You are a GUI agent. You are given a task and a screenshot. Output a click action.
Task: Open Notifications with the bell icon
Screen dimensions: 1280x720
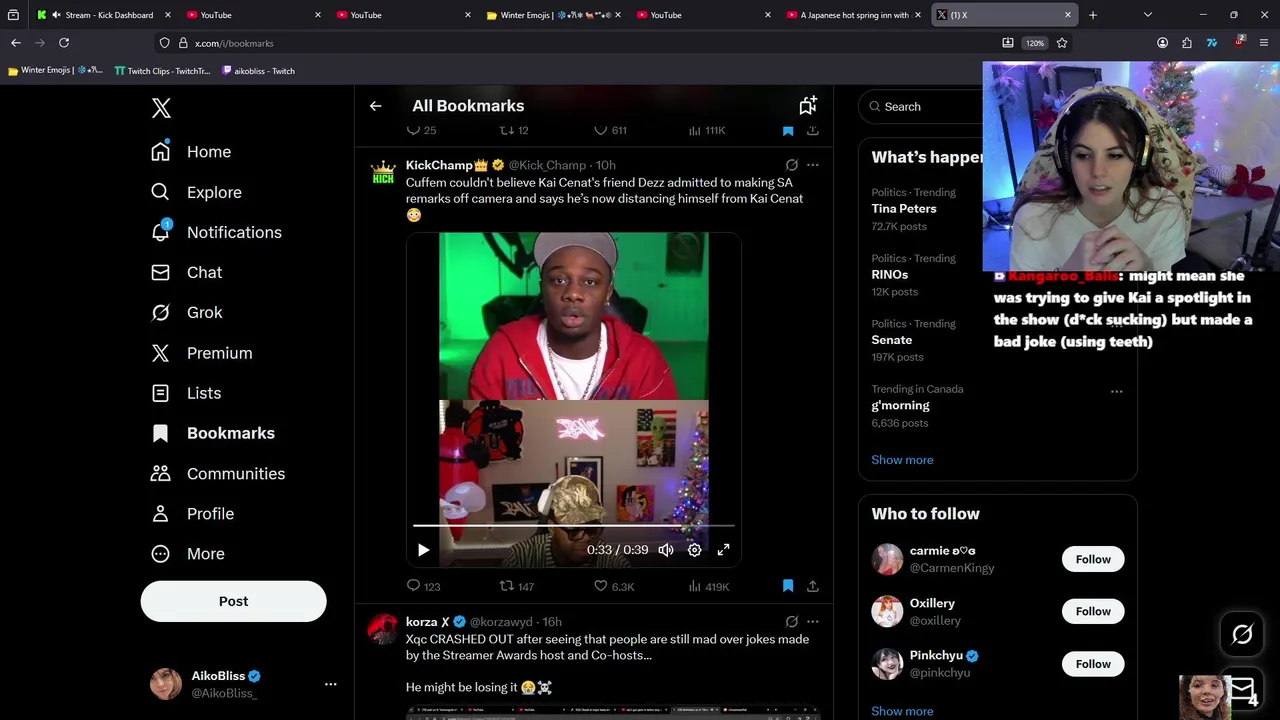[216, 232]
